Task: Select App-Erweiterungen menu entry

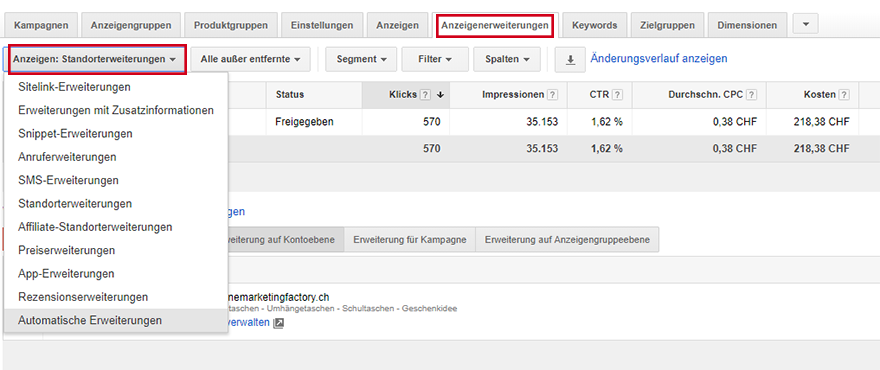Action: (x=116, y=273)
